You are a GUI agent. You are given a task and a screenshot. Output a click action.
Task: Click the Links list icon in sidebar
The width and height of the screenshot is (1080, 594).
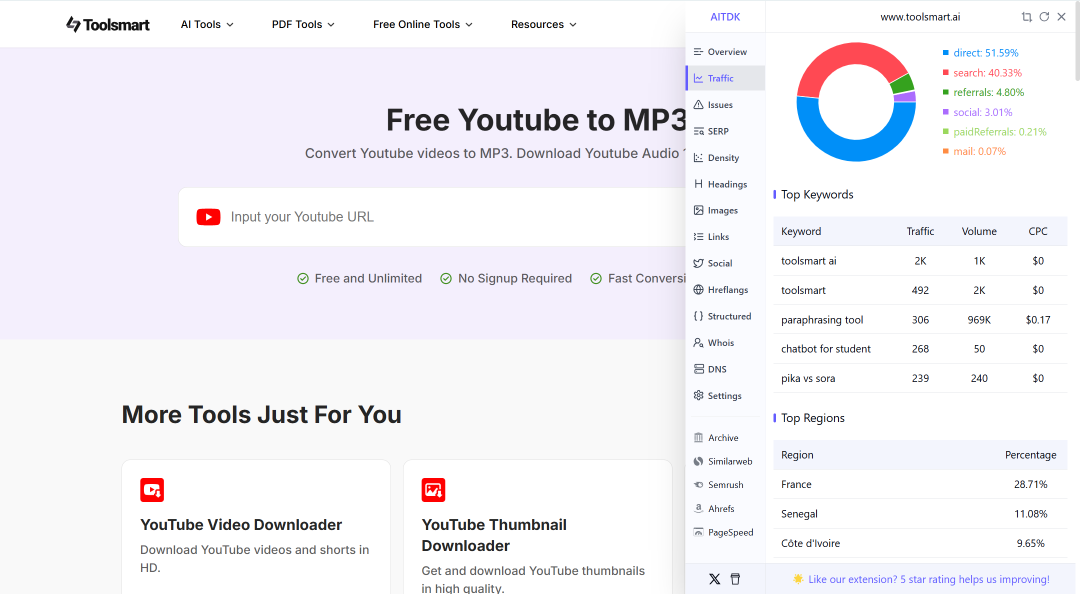click(698, 236)
